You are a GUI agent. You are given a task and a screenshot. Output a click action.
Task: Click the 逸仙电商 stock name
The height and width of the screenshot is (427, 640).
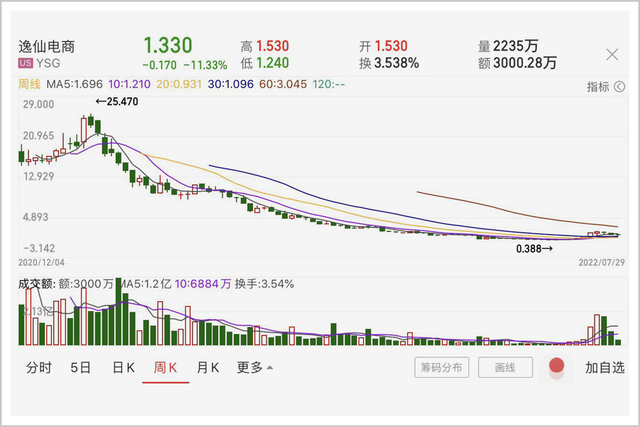(x=47, y=47)
